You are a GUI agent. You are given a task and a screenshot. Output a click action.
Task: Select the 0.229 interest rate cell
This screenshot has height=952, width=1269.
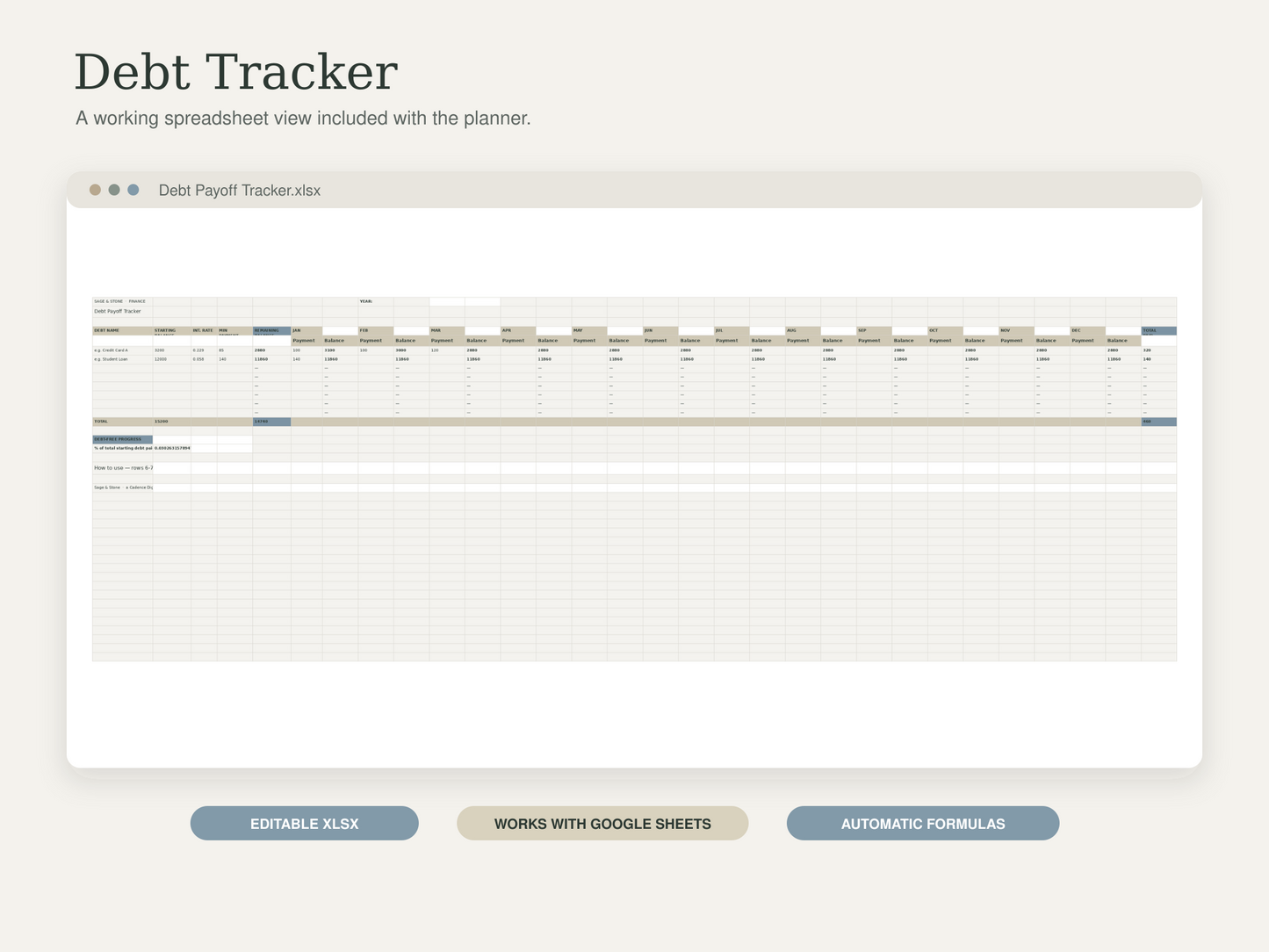[x=204, y=350]
